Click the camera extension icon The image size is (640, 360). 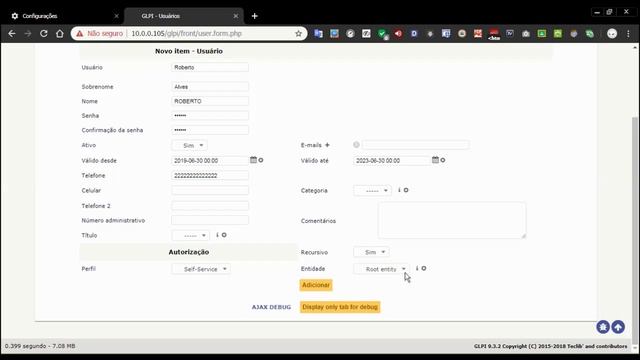coord(526,34)
